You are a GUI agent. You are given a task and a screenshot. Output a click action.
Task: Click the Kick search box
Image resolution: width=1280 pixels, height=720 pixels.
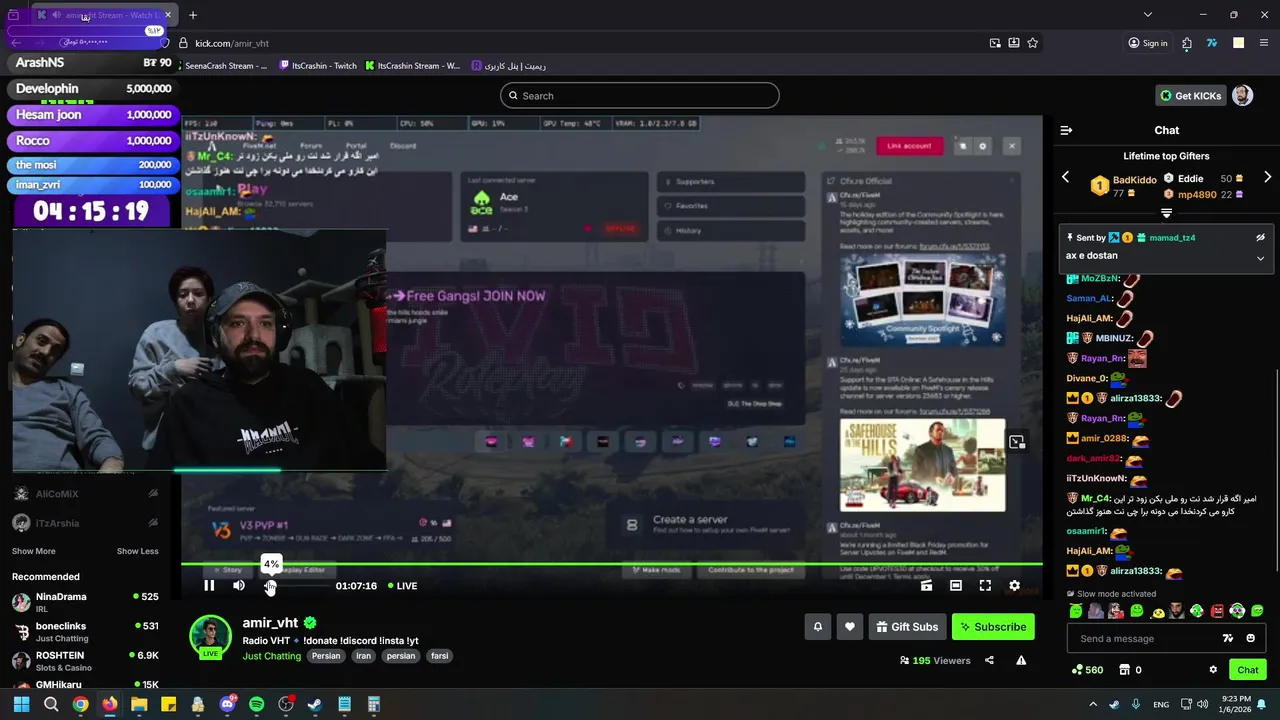640,96
